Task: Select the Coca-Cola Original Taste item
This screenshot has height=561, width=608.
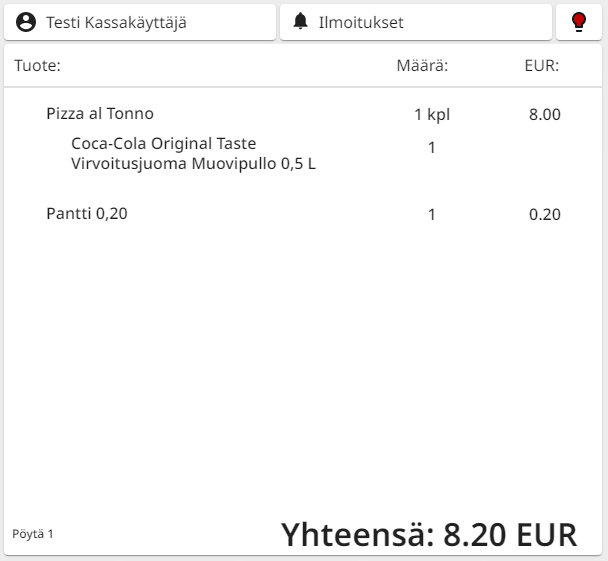Action: pos(163,144)
